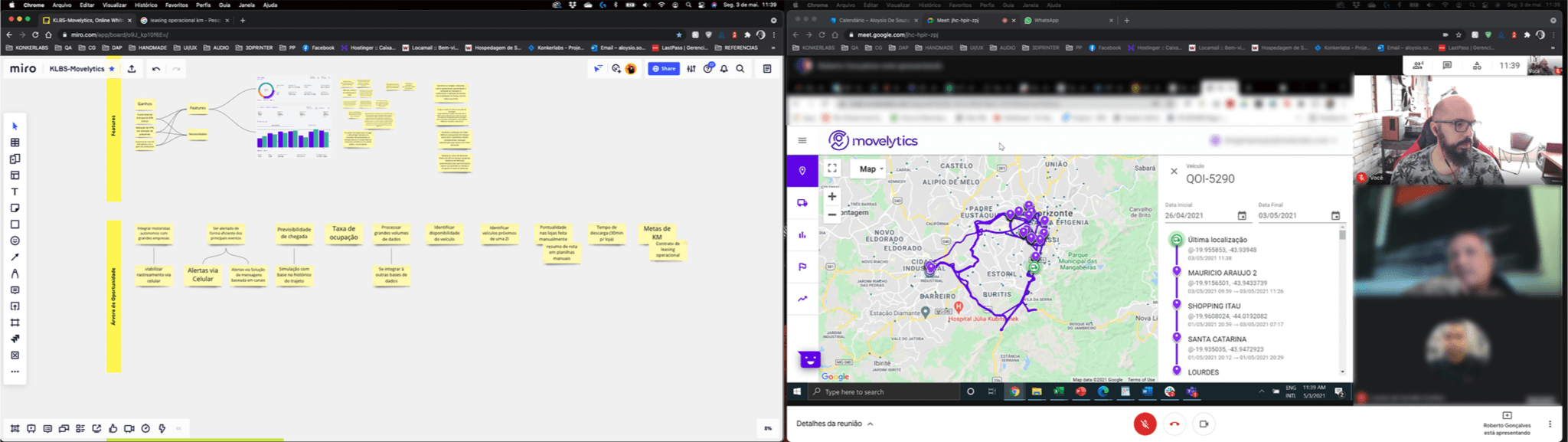
Task: Click the export board upload icon
Action: [132, 69]
